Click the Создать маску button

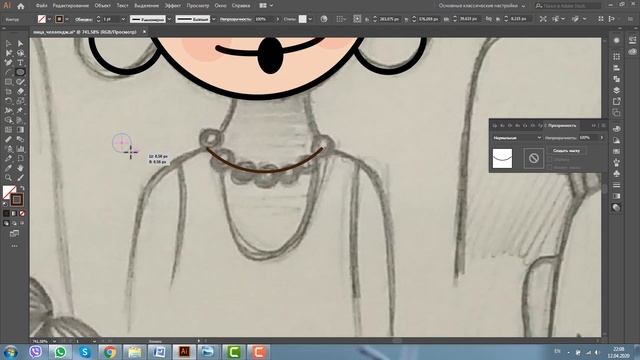pos(566,151)
